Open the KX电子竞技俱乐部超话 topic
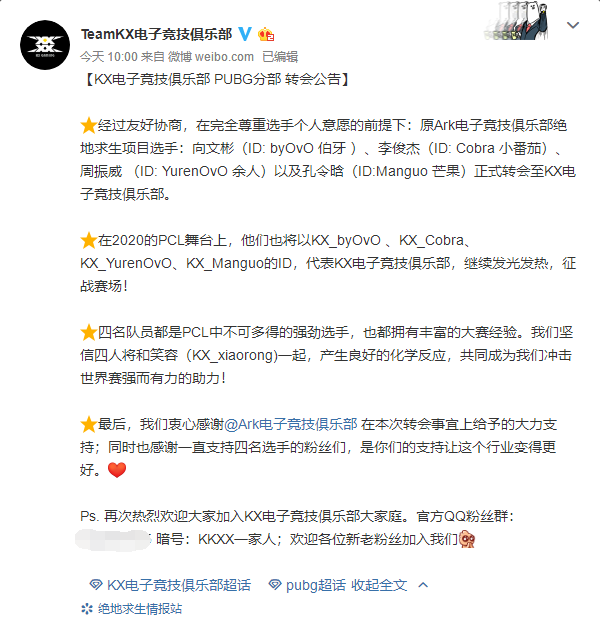The height and width of the screenshot is (625, 600). click(179, 585)
